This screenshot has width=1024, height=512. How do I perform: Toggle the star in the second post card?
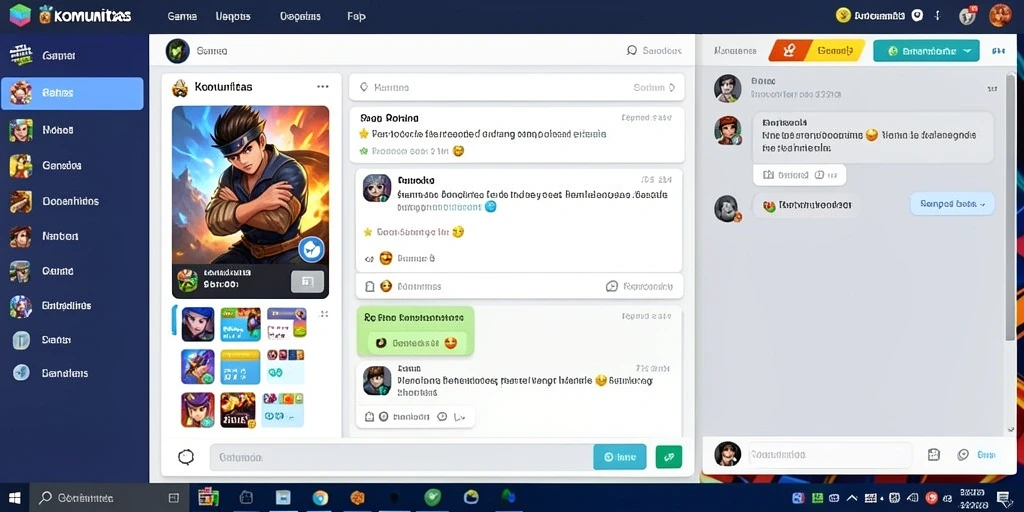tap(367, 232)
